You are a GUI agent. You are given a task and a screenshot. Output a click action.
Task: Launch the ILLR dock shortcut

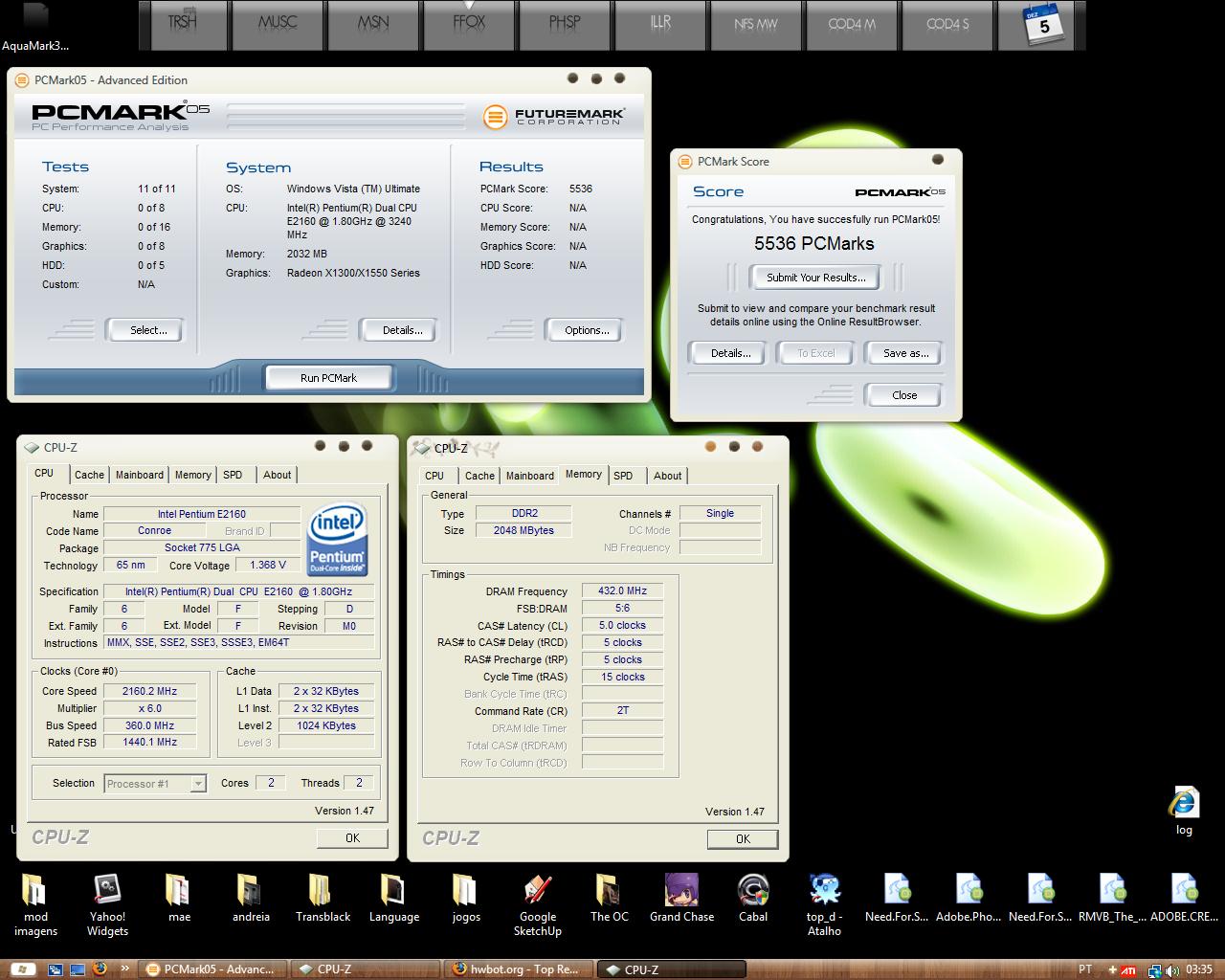click(x=660, y=24)
